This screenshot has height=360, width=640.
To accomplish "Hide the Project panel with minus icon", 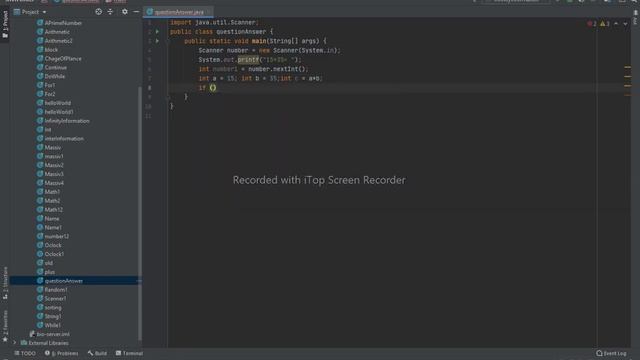I will (x=136, y=12).
